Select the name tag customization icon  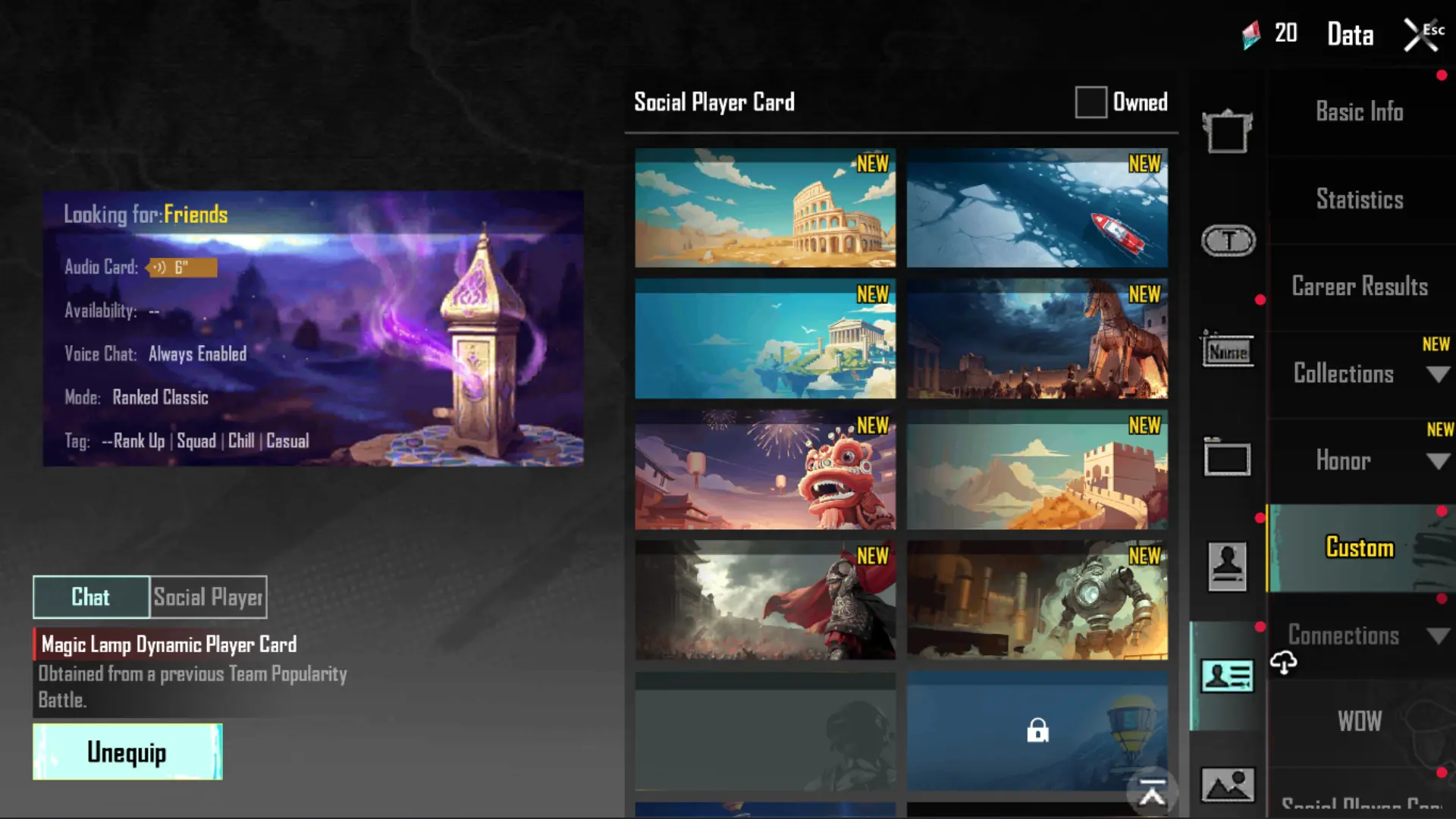click(x=1228, y=351)
